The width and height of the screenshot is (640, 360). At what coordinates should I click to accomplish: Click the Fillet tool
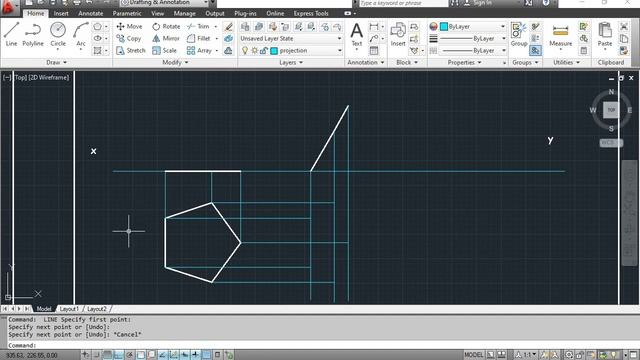(199, 38)
